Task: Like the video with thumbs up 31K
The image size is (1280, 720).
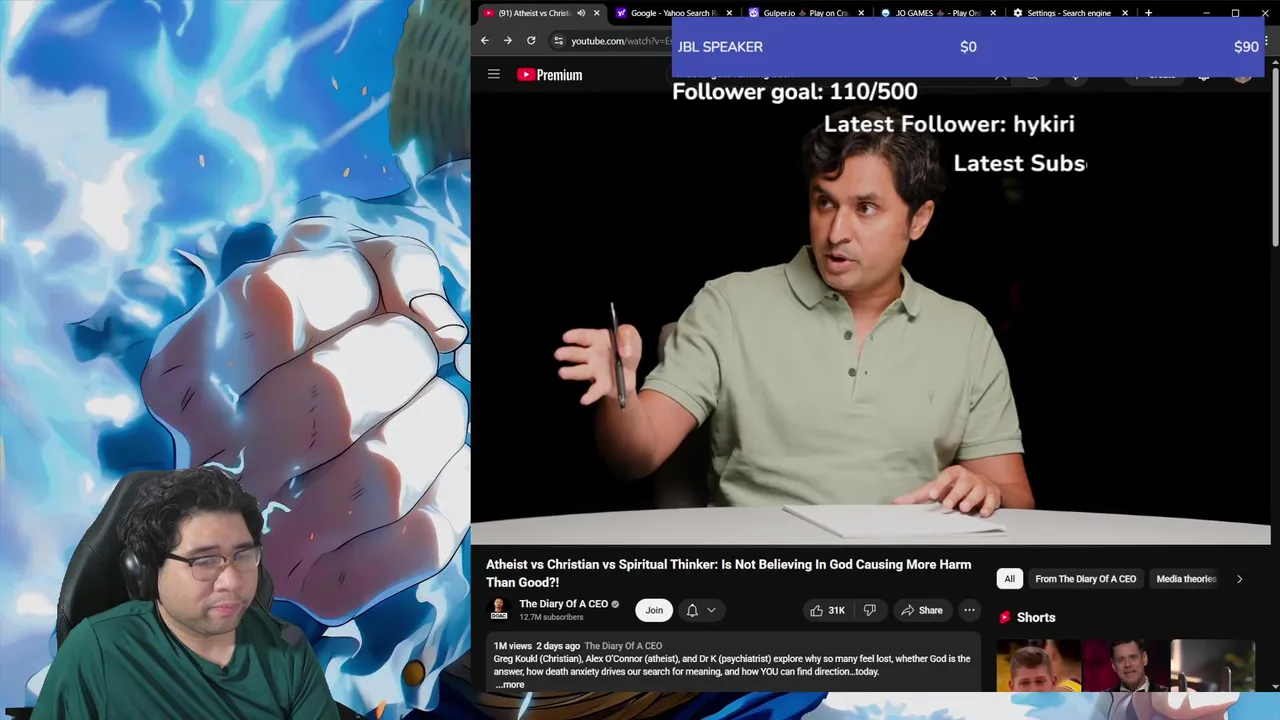Action: 828,610
